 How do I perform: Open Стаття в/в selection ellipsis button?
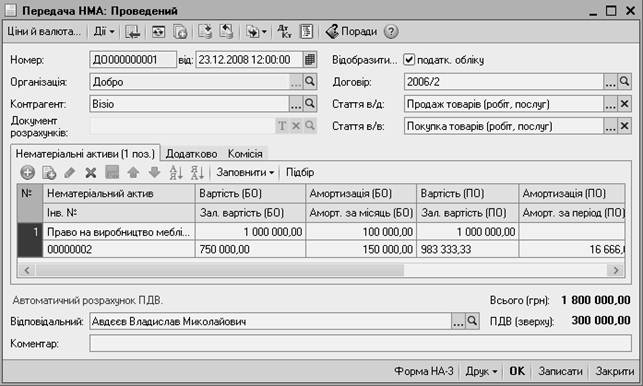coord(611,126)
